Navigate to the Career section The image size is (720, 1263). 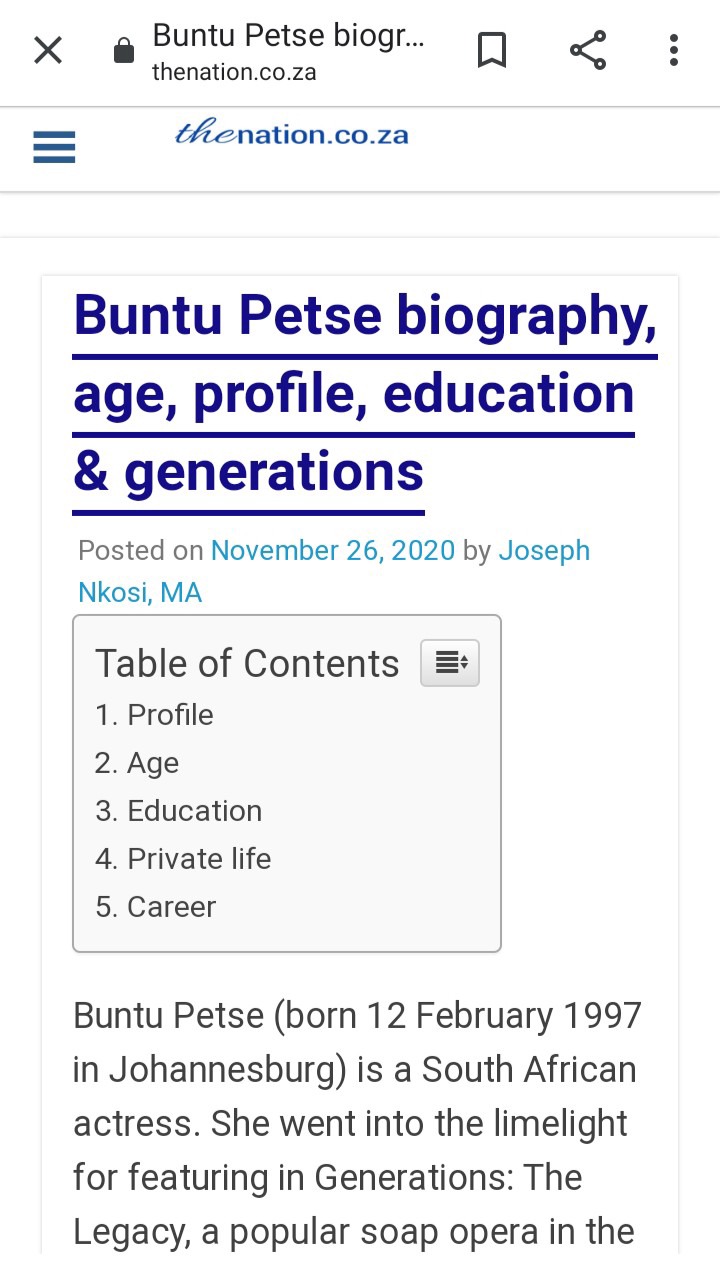click(x=155, y=907)
